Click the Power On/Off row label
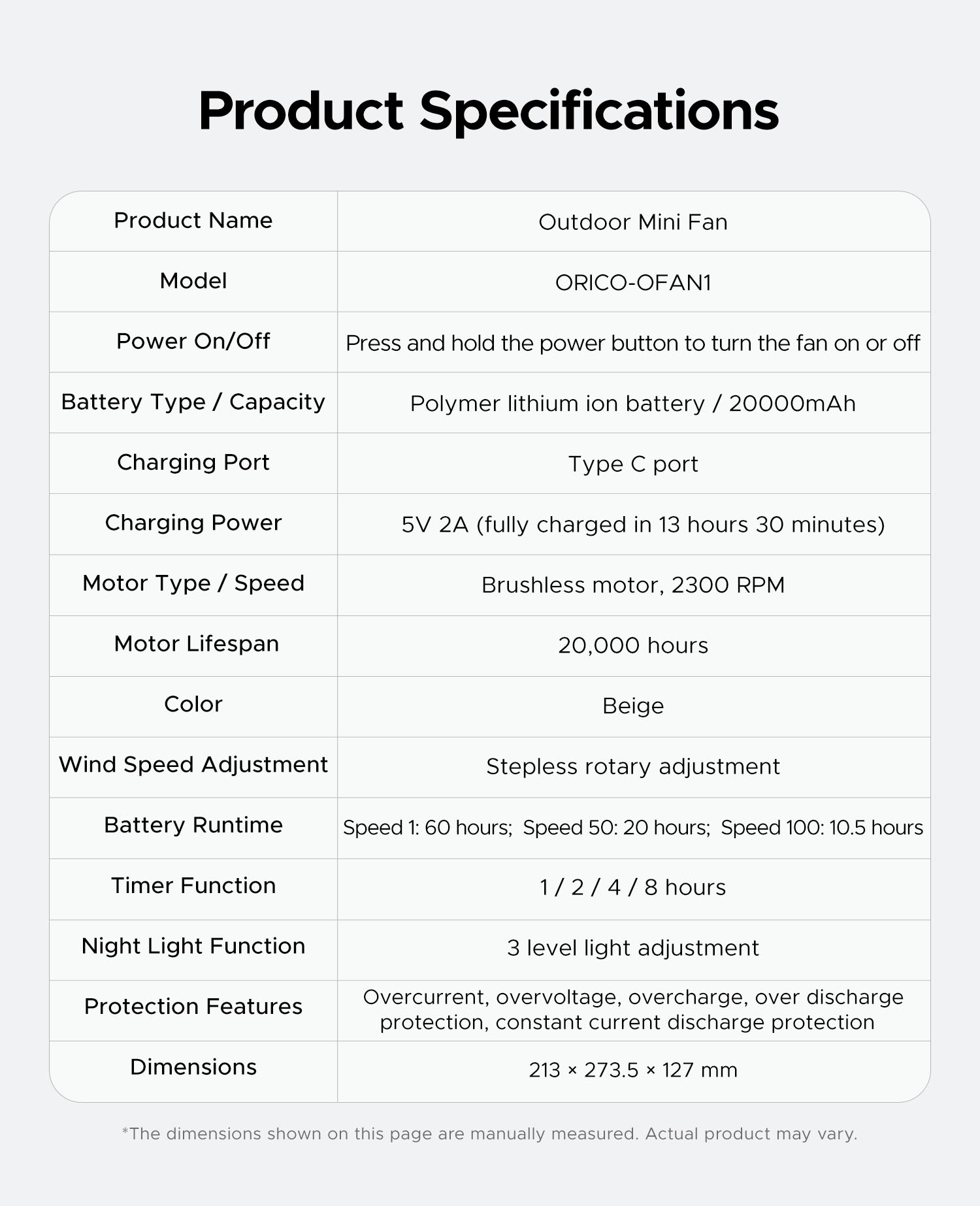980x1206 pixels. click(193, 341)
